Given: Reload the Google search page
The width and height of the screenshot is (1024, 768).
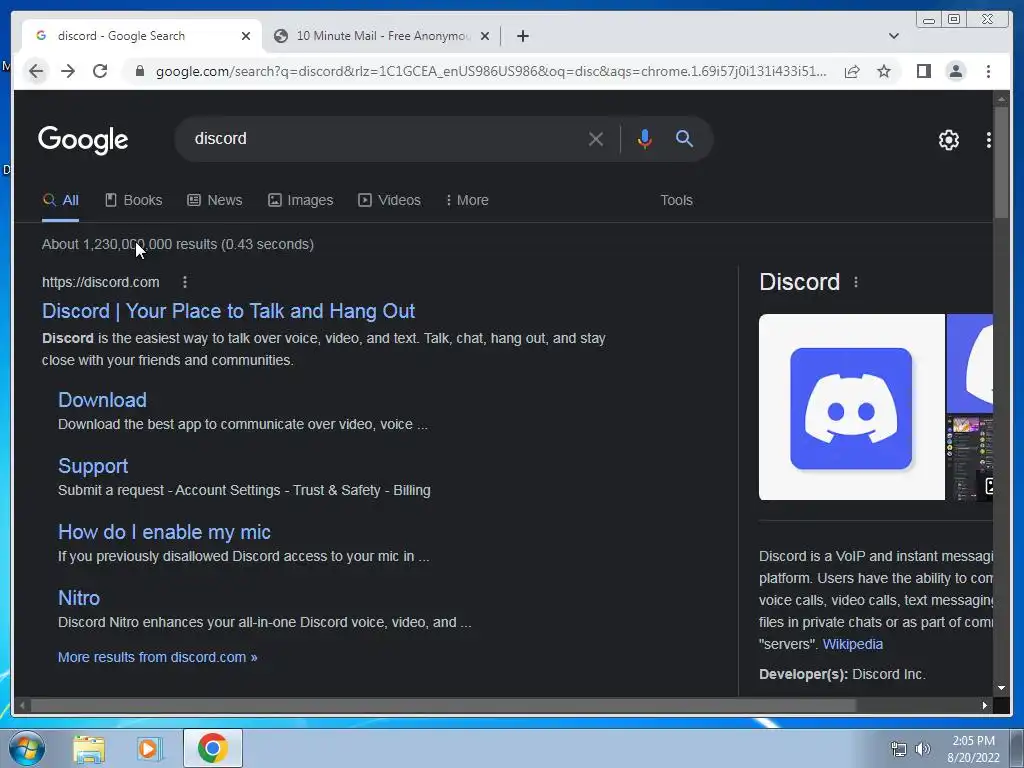Looking at the screenshot, I should tap(100, 71).
